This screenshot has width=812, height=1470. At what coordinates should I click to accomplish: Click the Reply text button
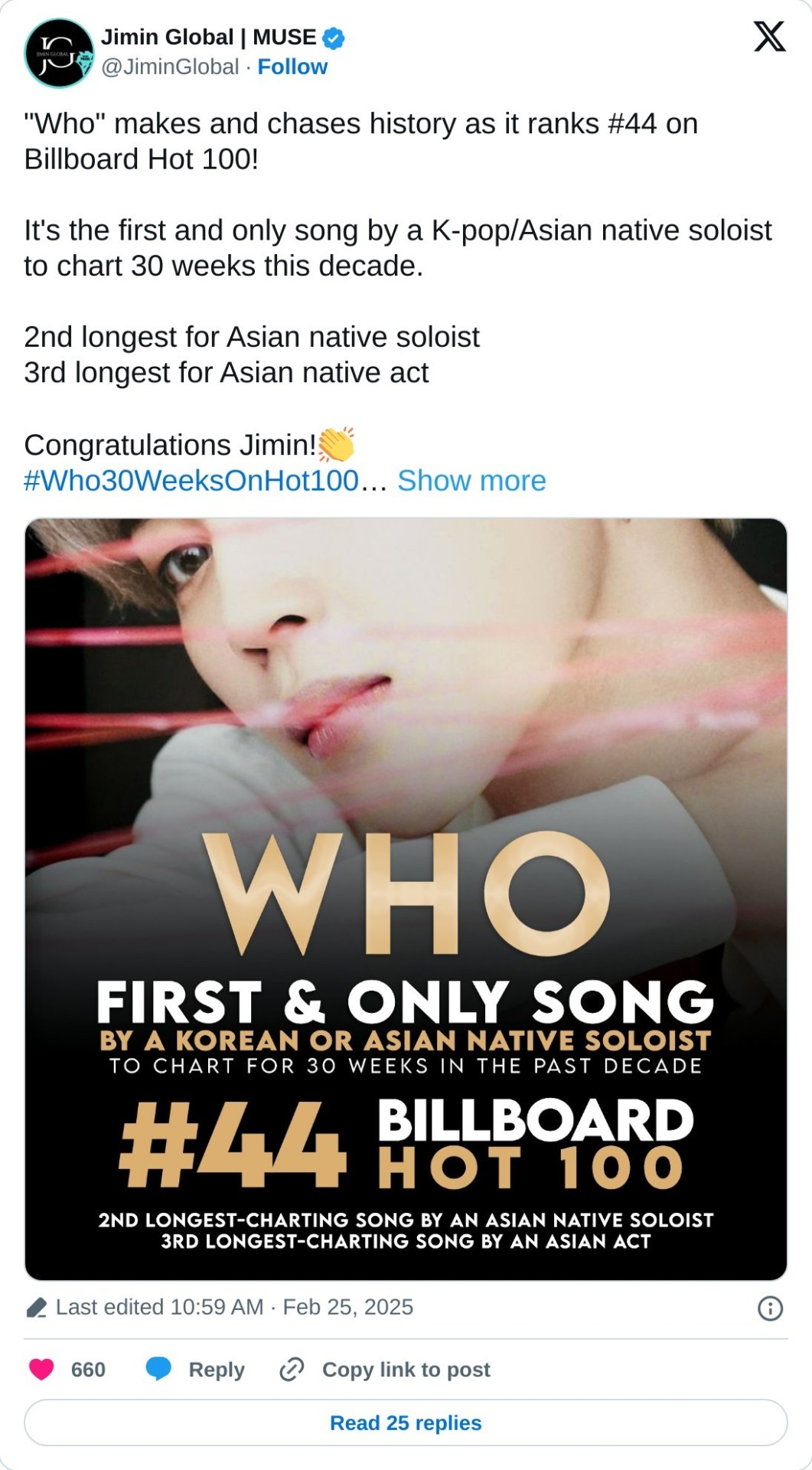pos(217,1370)
